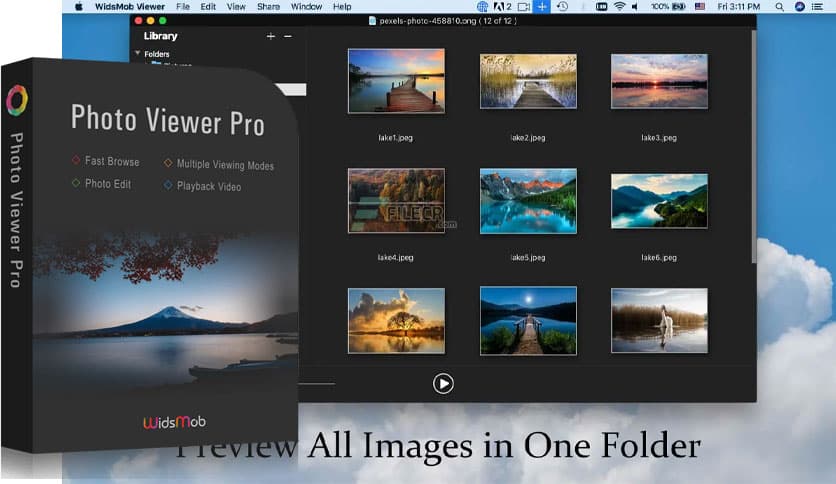836x484 pixels.
Task: Click the lake4.jpeg file name
Action: pyautogui.click(x=396, y=257)
